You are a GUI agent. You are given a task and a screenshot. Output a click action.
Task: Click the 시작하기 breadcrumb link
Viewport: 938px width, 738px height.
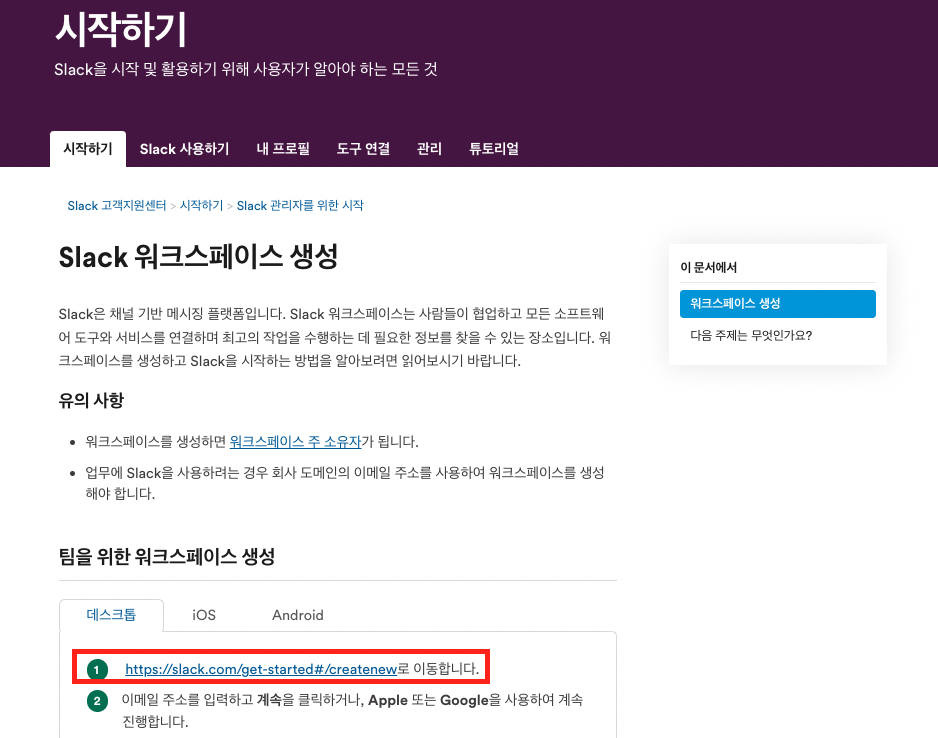(x=201, y=206)
